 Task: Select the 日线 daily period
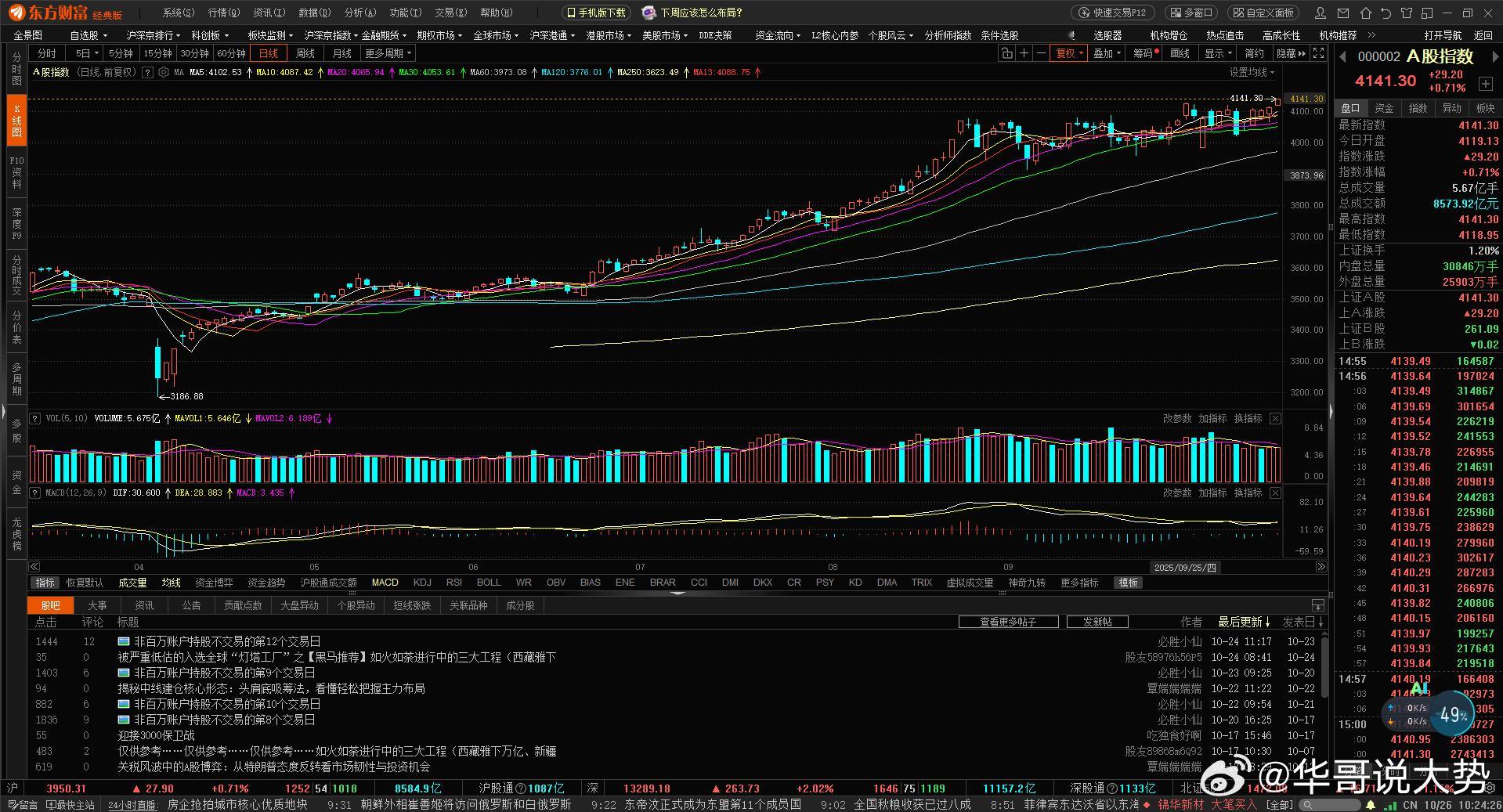pyautogui.click(x=269, y=53)
